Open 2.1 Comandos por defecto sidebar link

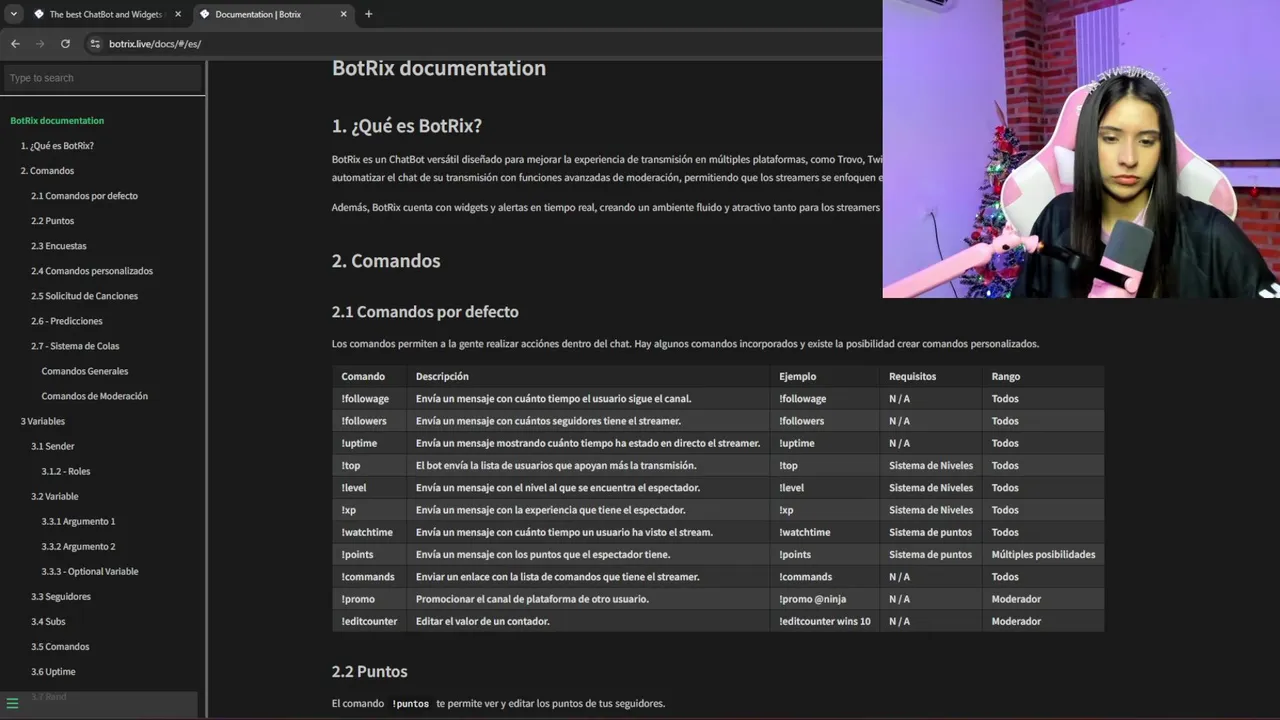pos(84,196)
